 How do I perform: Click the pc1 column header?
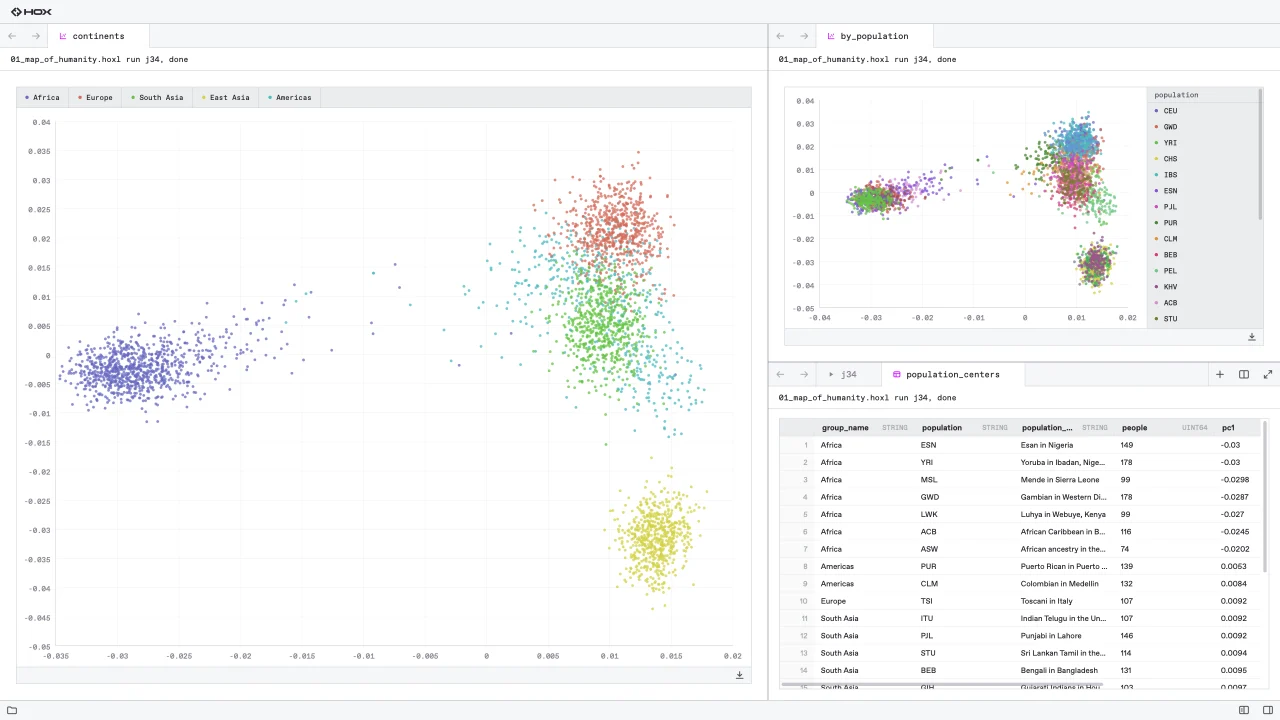pyautogui.click(x=1240, y=427)
